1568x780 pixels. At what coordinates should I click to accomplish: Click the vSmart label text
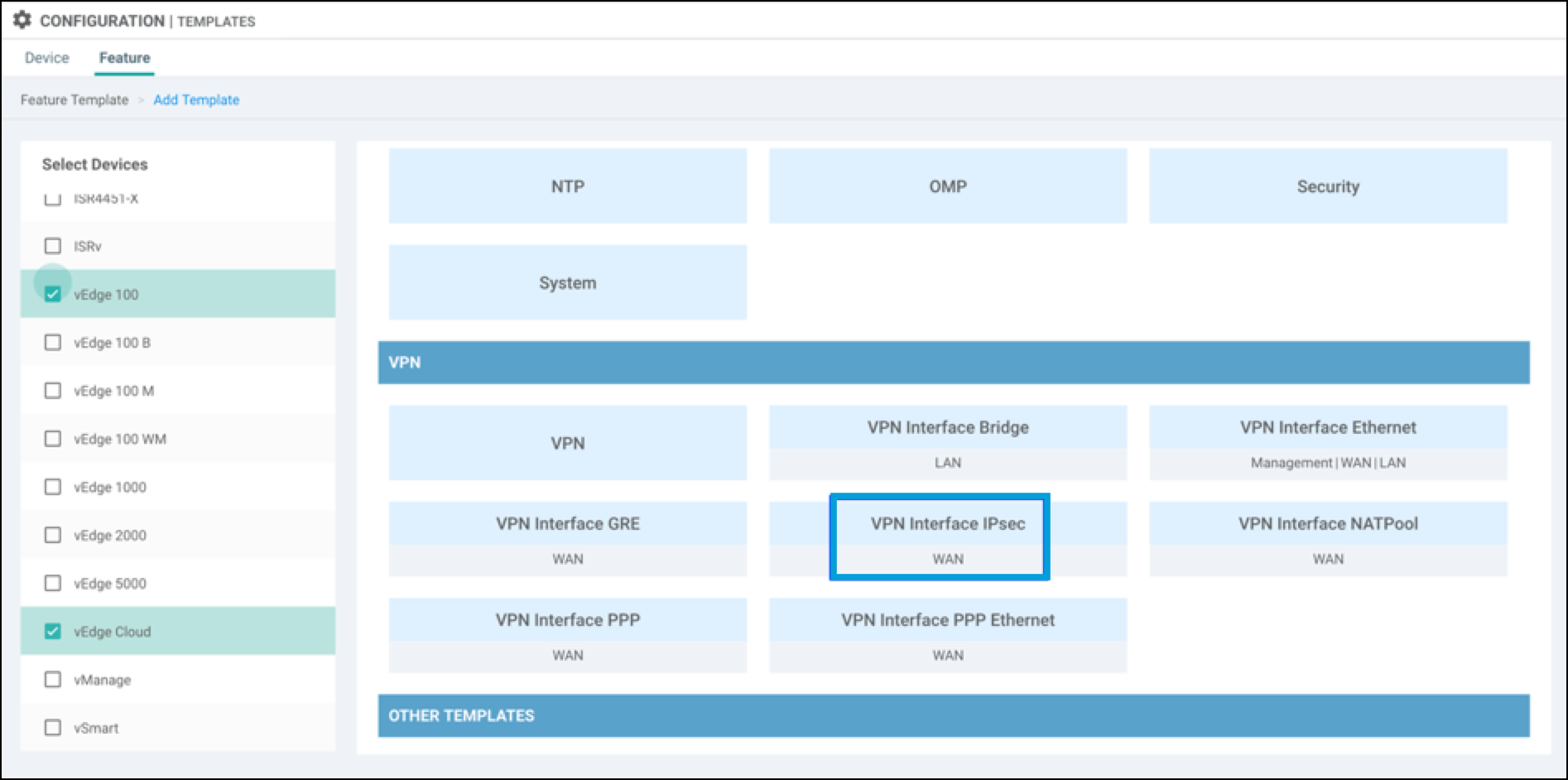(x=96, y=728)
